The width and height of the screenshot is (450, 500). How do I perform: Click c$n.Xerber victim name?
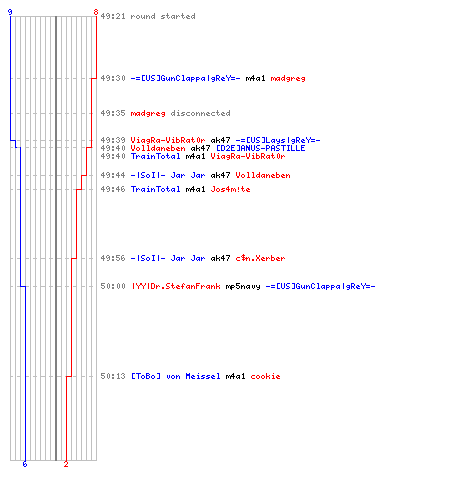[260, 258]
